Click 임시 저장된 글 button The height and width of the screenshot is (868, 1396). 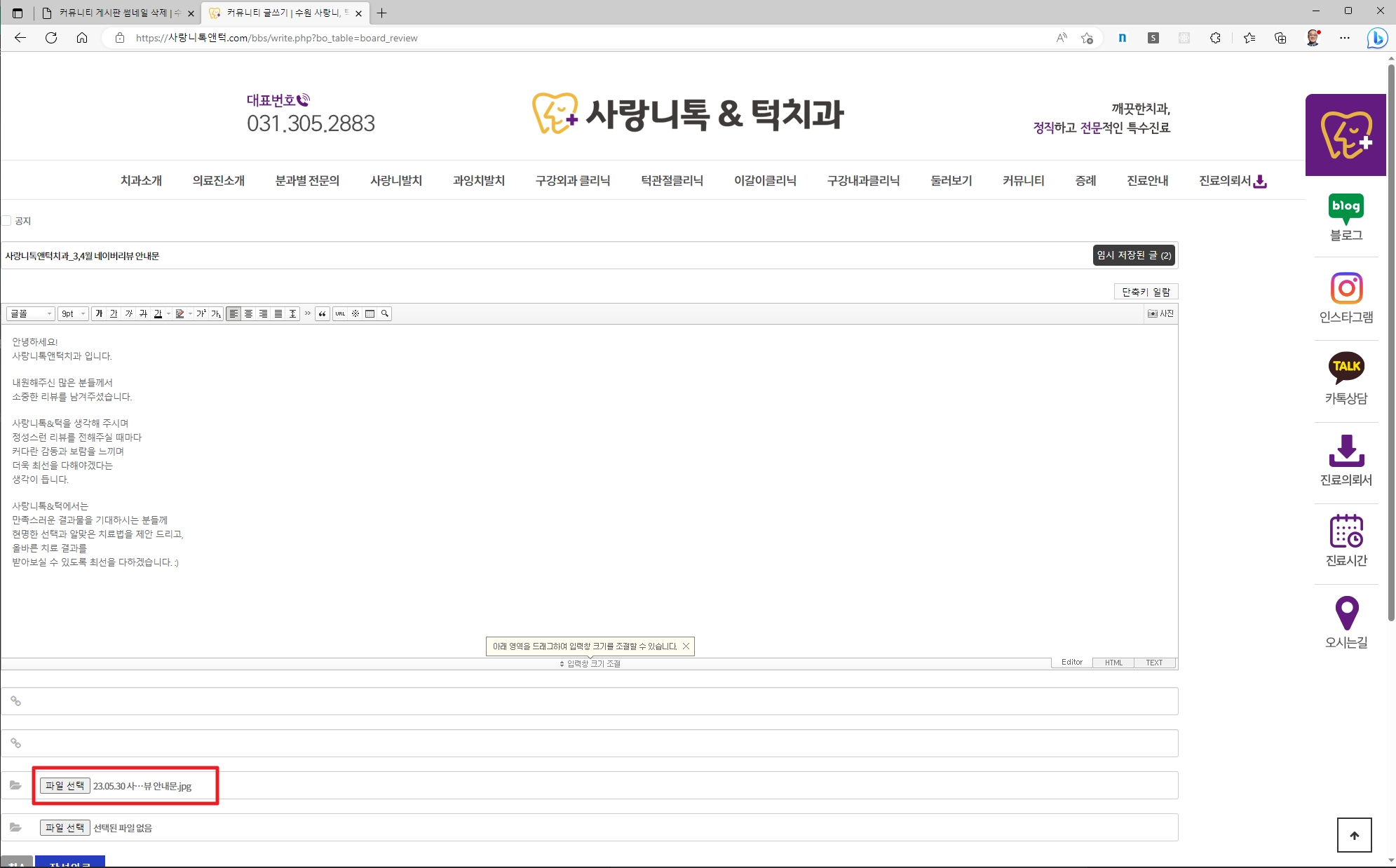pos(1134,255)
